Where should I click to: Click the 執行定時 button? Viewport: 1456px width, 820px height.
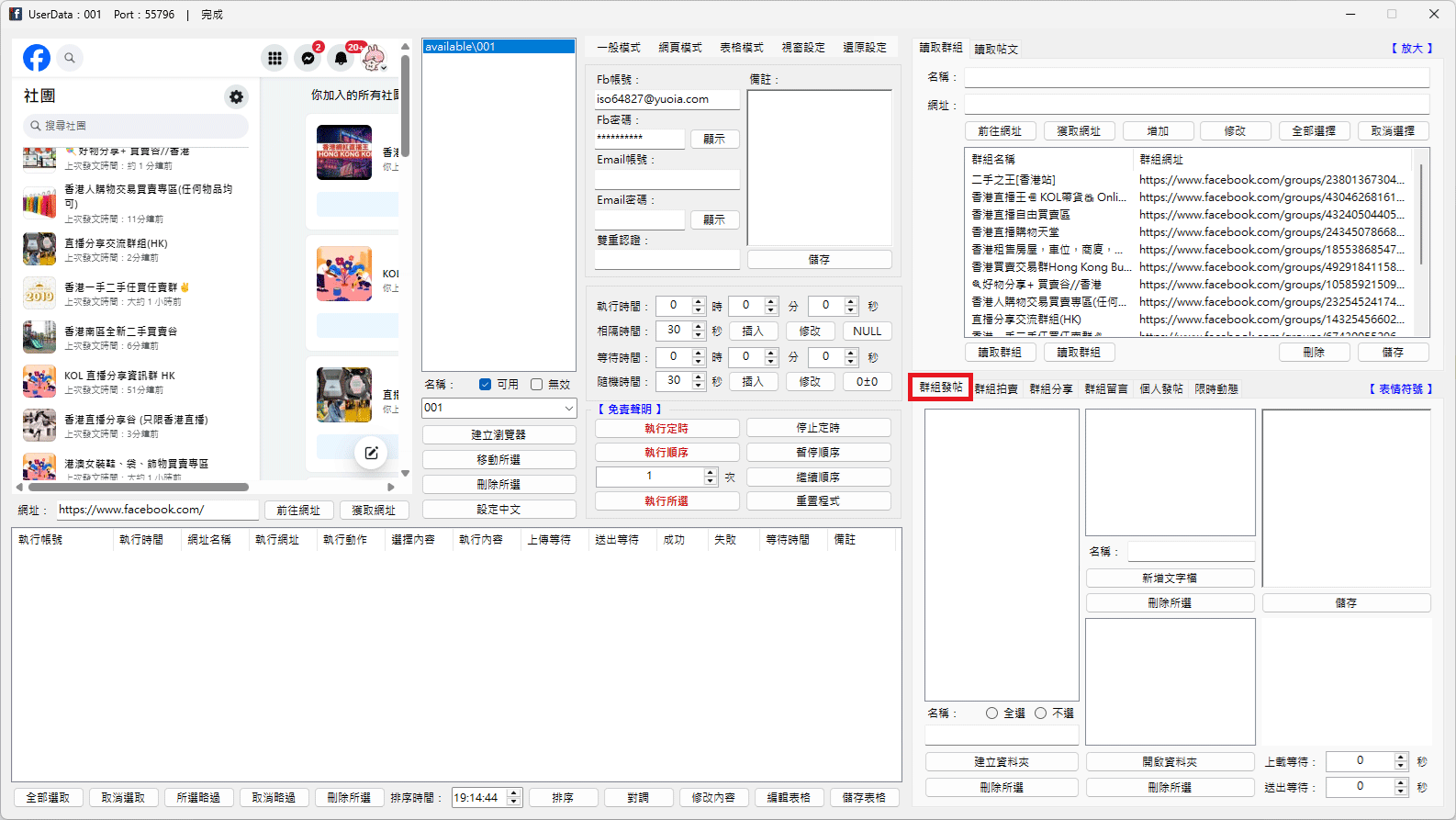click(x=666, y=428)
